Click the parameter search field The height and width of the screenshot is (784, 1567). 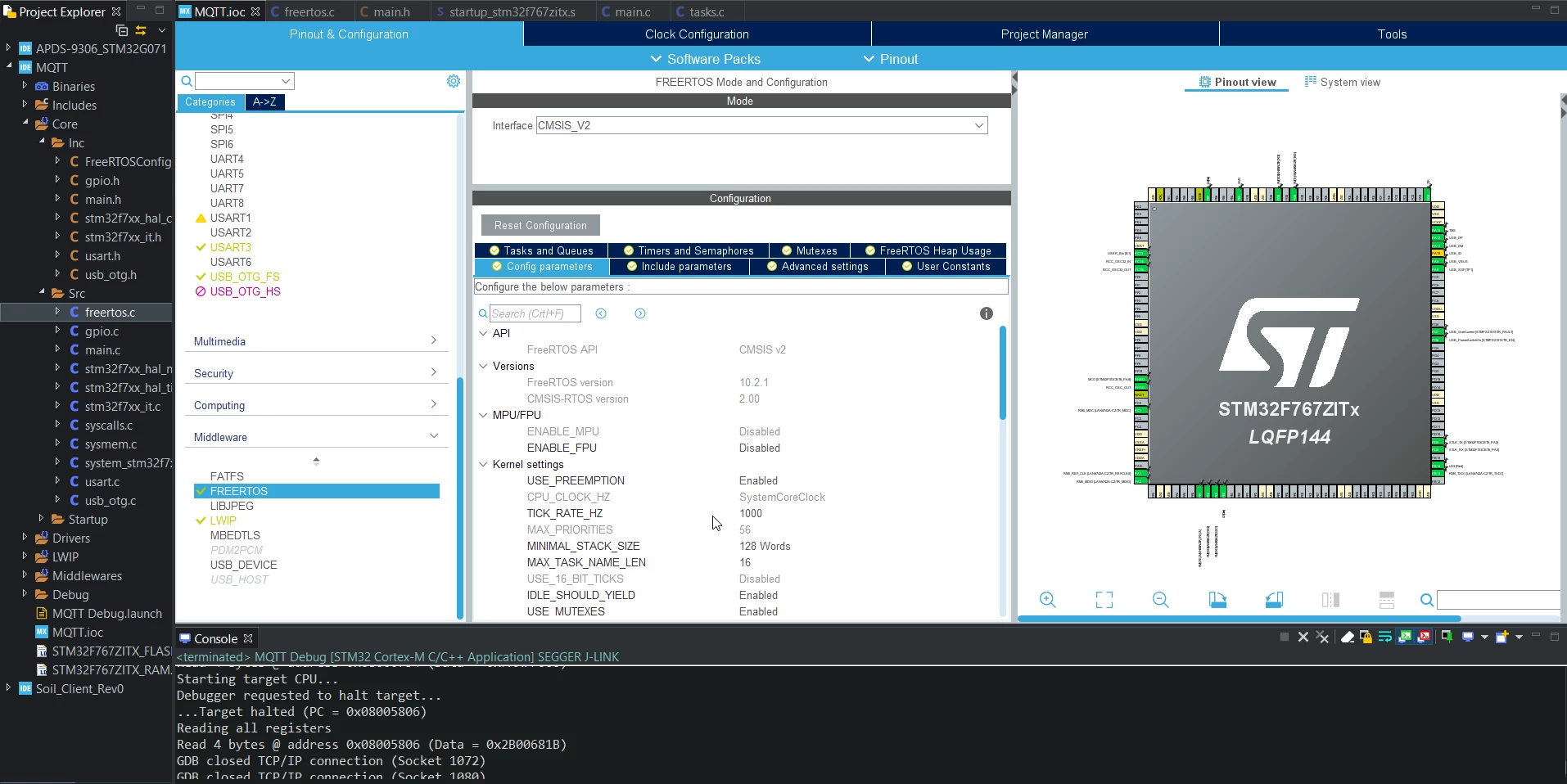[x=535, y=313]
